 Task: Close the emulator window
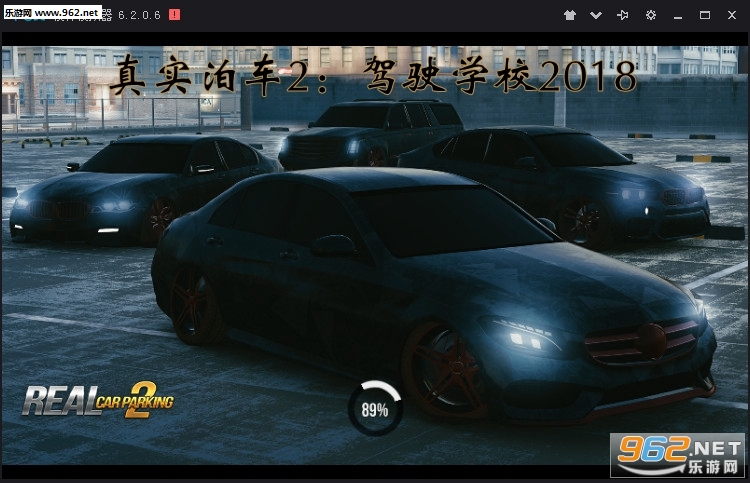pyautogui.click(x=732, y=15)
